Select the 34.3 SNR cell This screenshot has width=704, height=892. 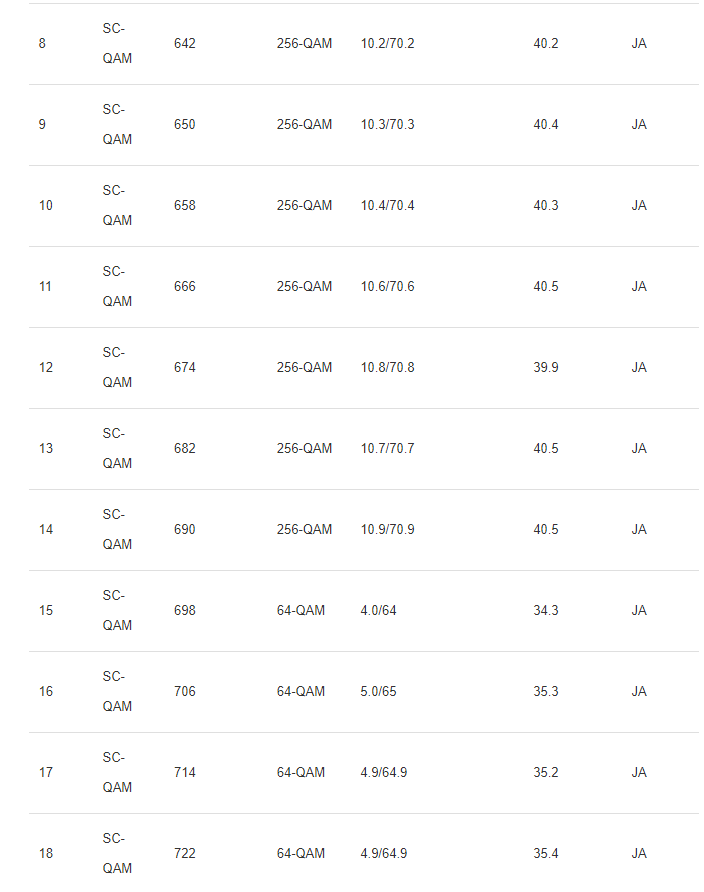(546, 611)
